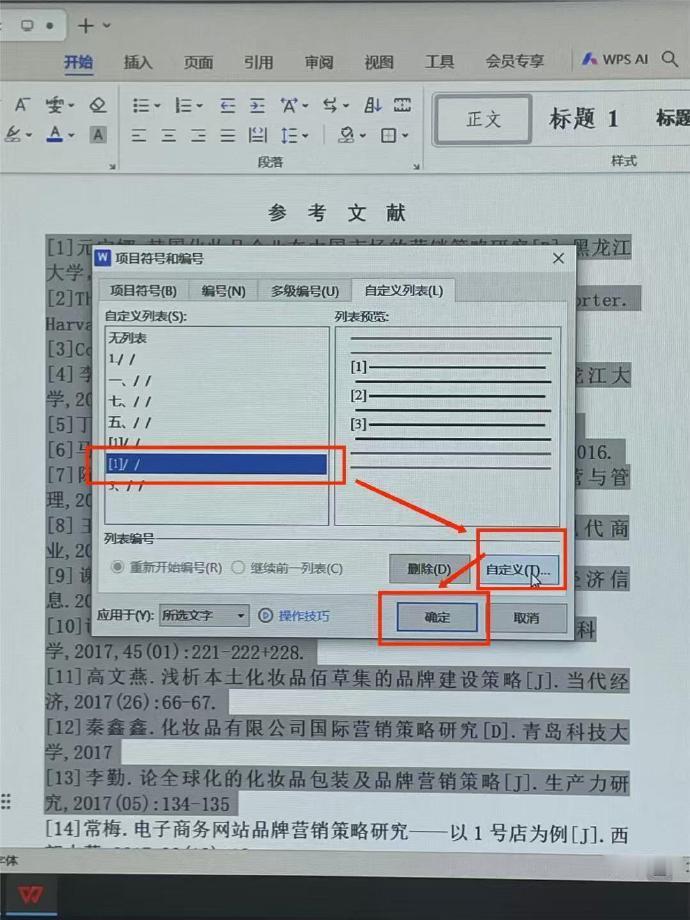Image resolution: width=690 pixels, height=920 pixels.
Task: Close the 项目符号和编号 dialog
Action: (558, 258)
